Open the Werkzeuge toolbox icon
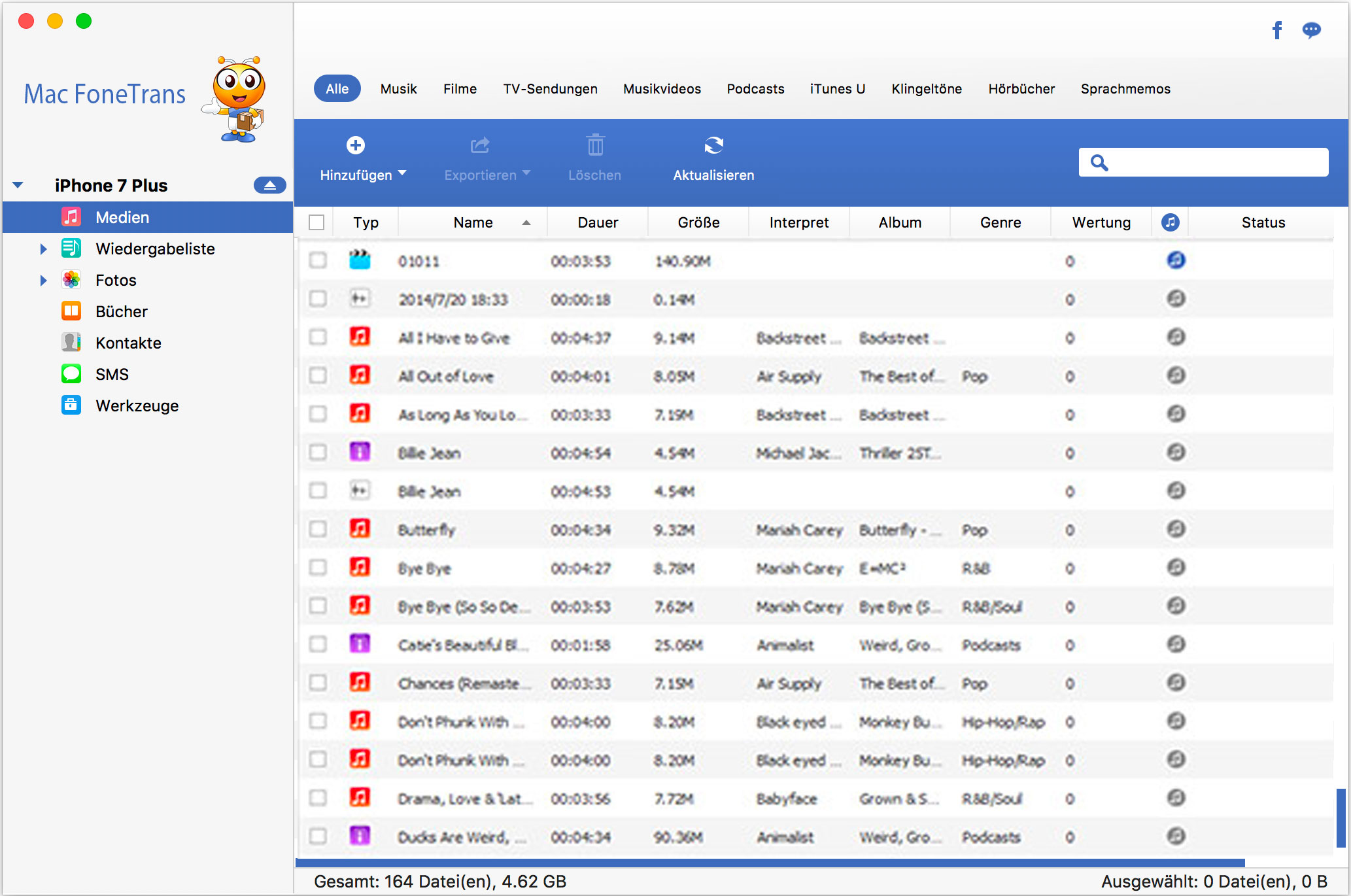This screenshot has height=896, width=1351. (71, 405)
